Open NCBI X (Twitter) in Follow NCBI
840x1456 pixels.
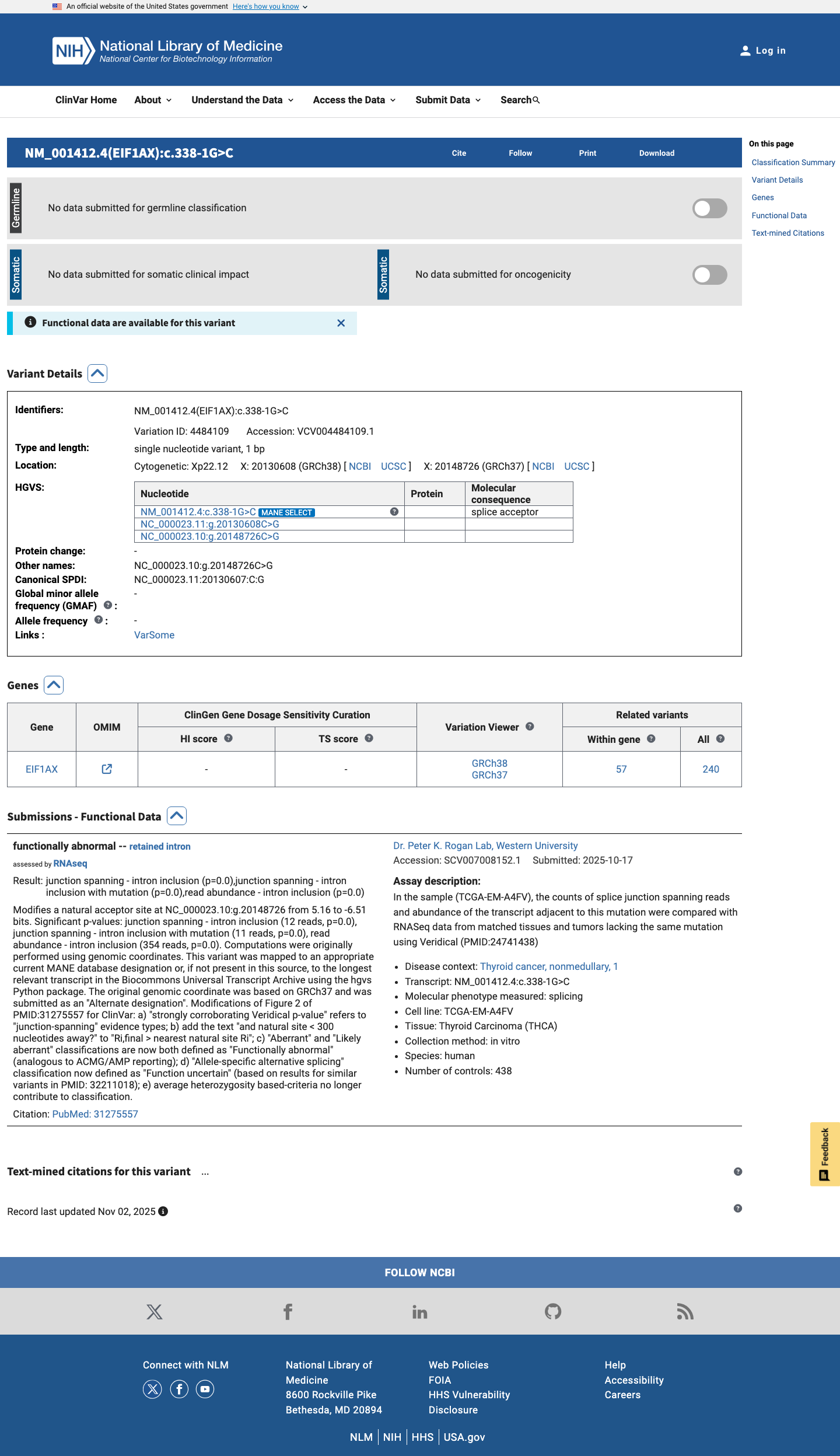[155, 1312]
